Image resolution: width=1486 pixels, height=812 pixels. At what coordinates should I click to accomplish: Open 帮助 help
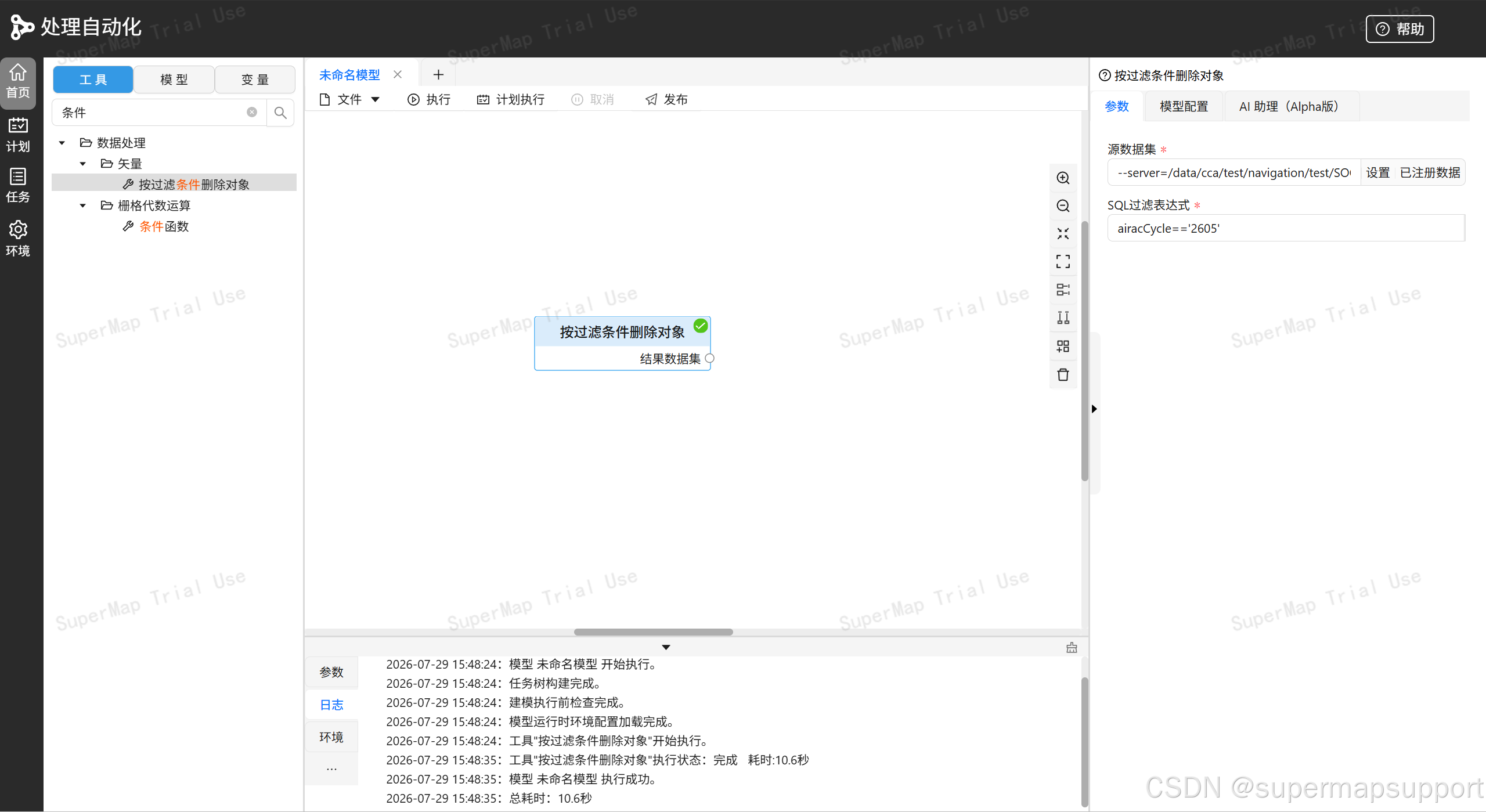(1400, 29)
